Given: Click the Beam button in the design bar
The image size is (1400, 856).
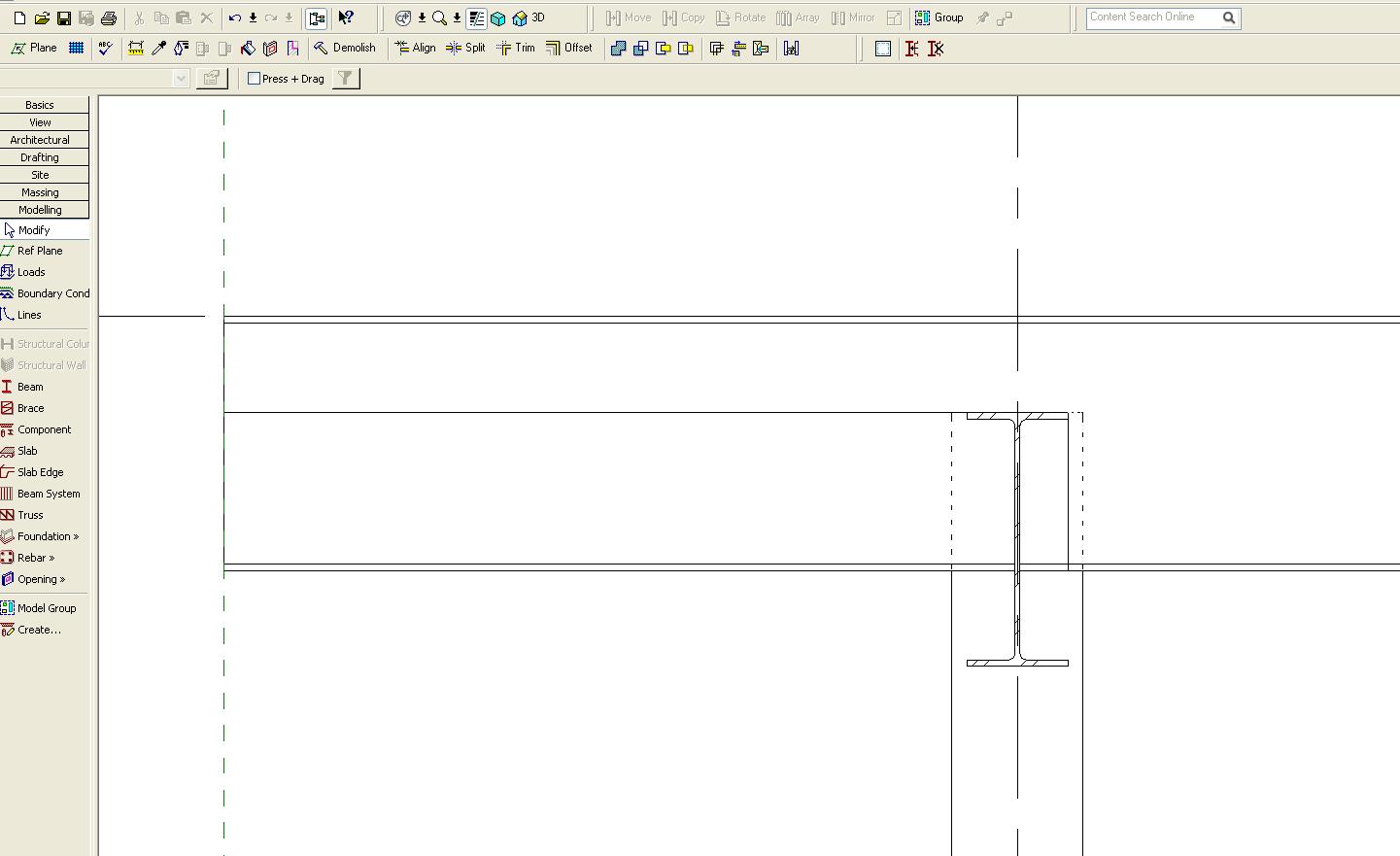Looking at the screenshot, I should (x=29, y=387).
